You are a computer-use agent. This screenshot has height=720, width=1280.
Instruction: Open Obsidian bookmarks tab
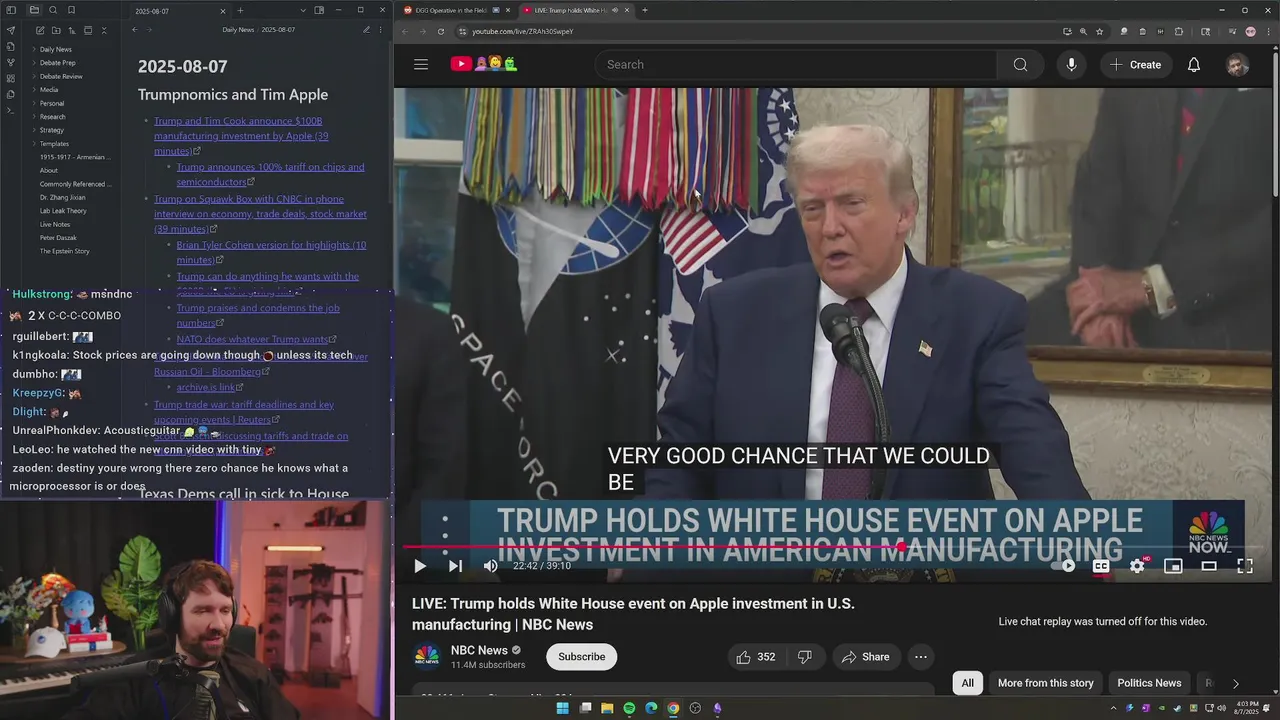(71, 10)
